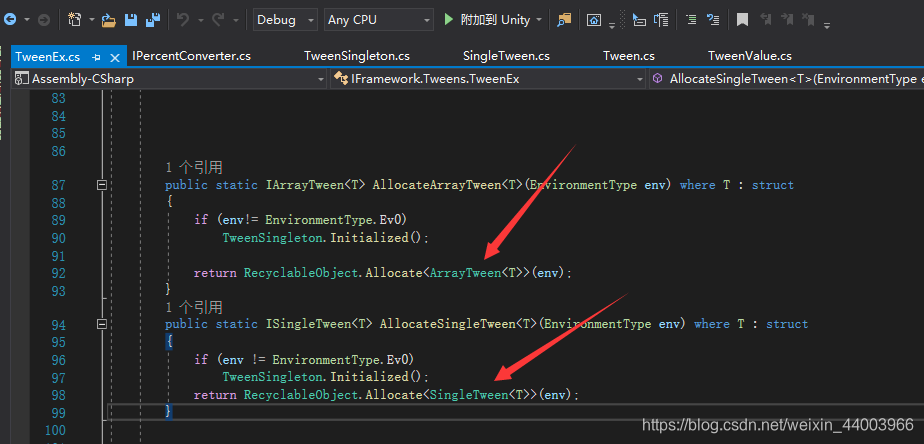Screen dimensions: 924x444
Task: Click the reference count above line 87
Action: [194, 168]
